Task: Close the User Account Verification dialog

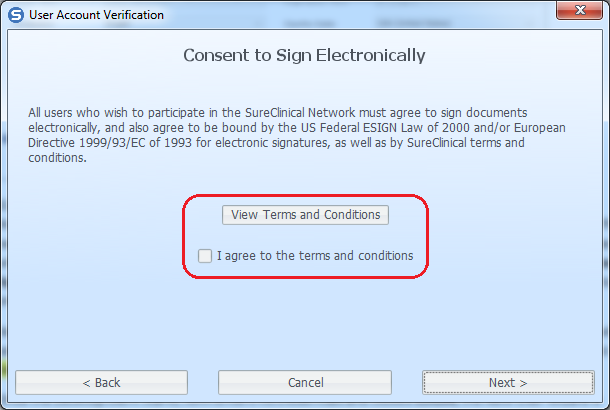Action: point(580,9)
